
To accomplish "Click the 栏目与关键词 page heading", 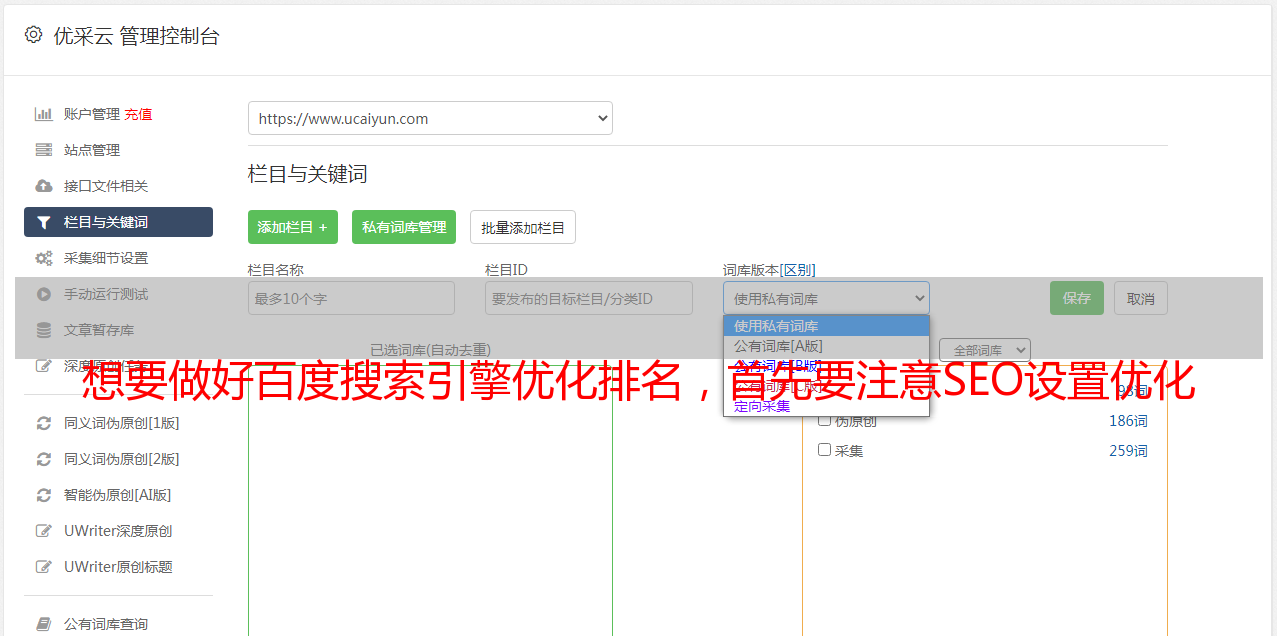I will [308, 174].
